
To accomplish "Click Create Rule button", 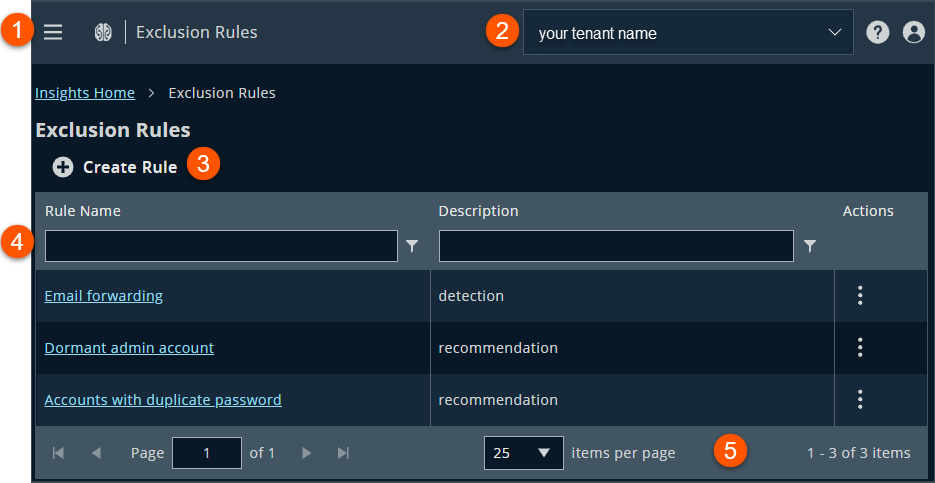I will coord(115,168).
